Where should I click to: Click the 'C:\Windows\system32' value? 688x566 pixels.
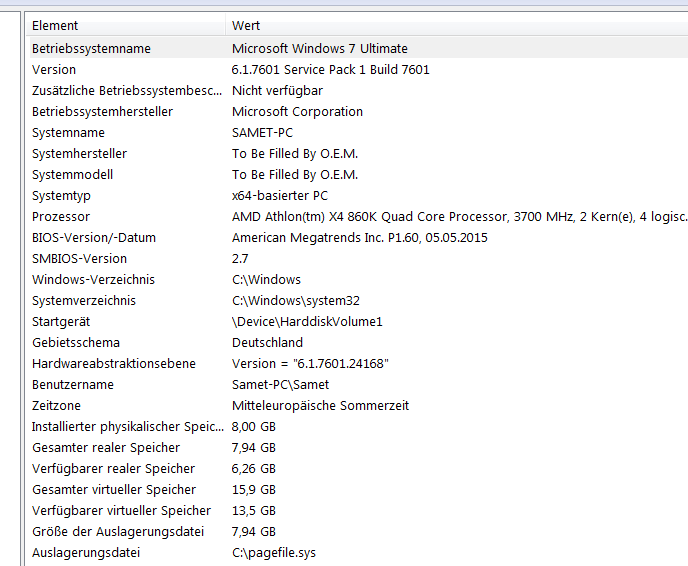[296, 301]
